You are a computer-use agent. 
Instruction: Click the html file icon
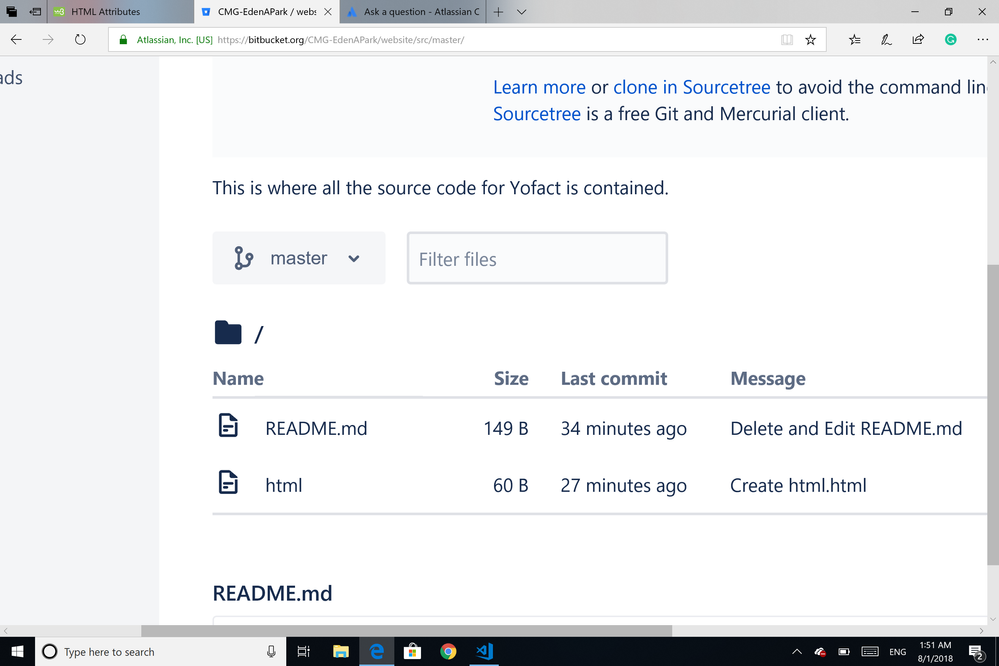click(x=228, y=484)
